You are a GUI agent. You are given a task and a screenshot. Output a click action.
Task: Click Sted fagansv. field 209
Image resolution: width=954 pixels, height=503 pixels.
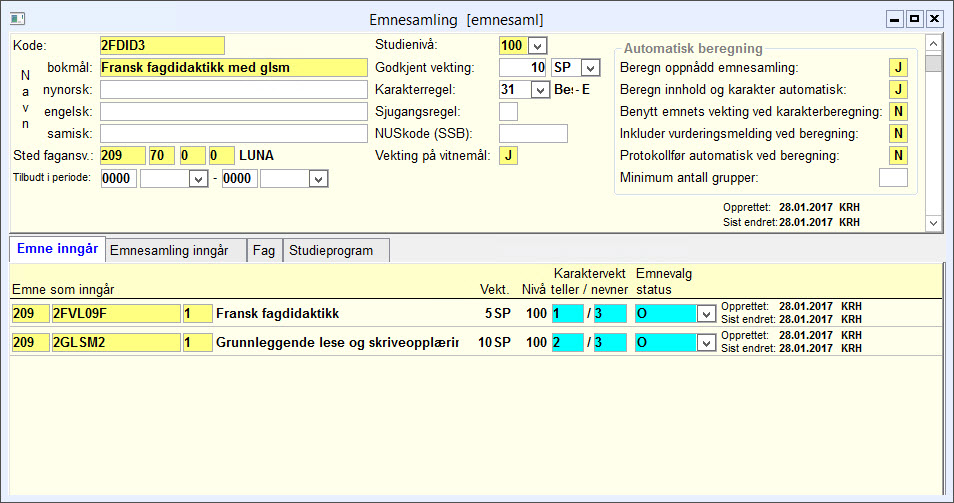122,155
